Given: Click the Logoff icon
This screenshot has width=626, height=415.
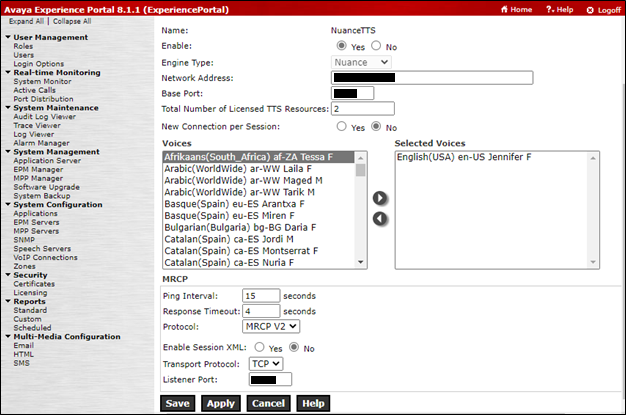Looking at the screenshot, I should 590,10.
